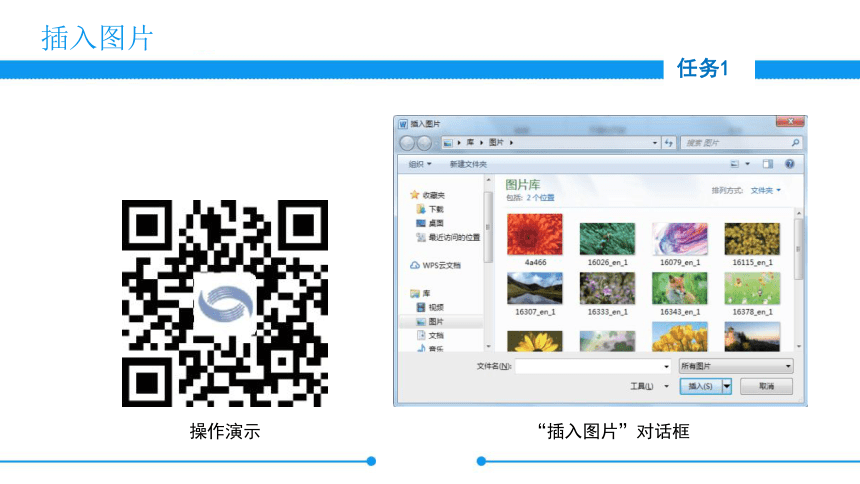Click the 取消 button
This screenshot has width=860, height=484.
(766, 386)
